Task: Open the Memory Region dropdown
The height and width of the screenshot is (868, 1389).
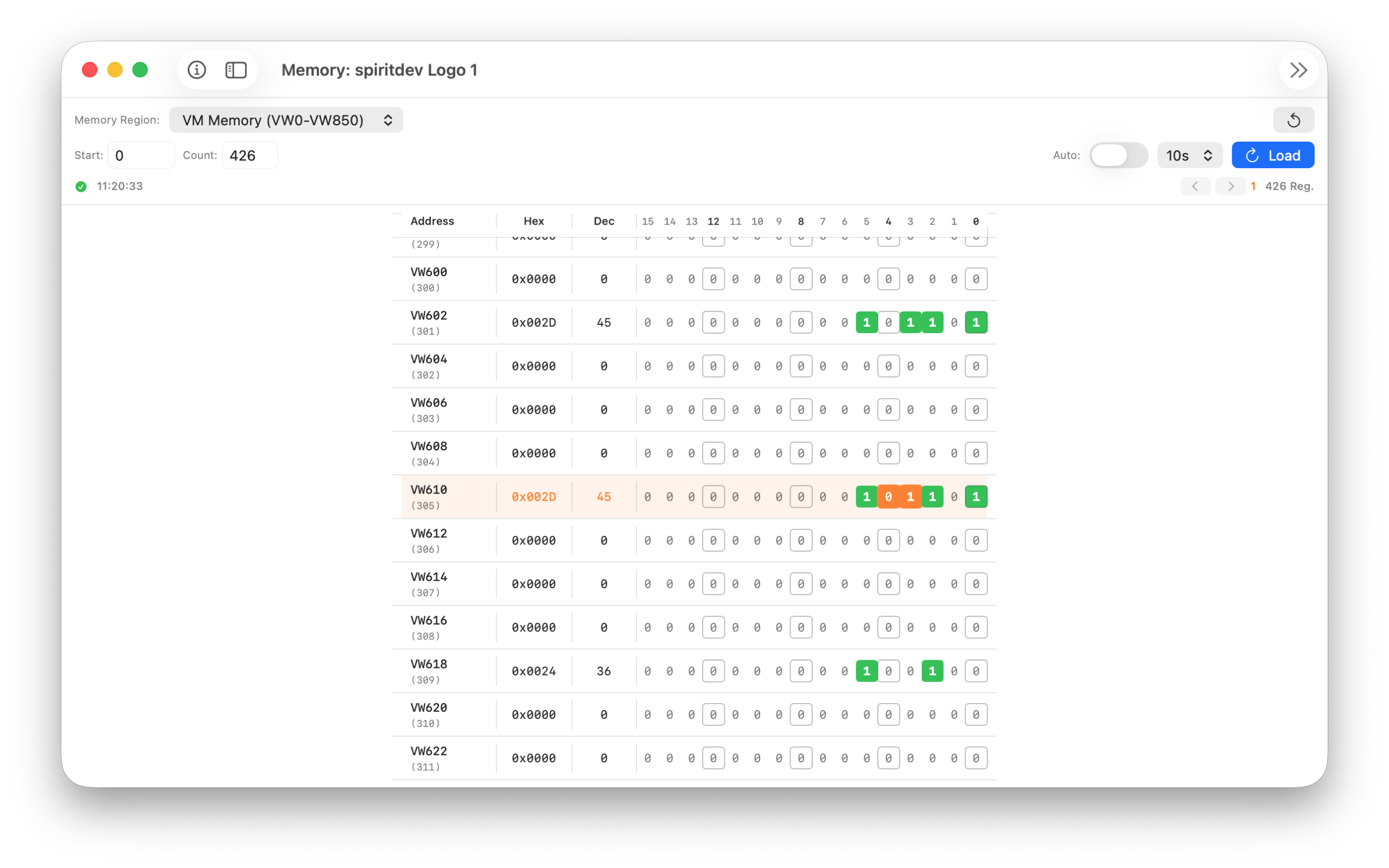Action: [x=286, y=120]
